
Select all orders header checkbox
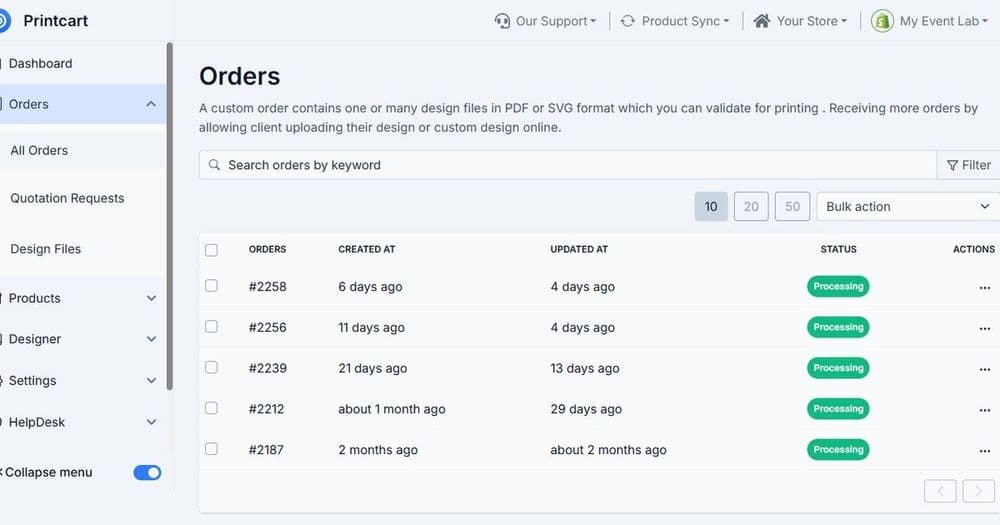[x=211, y=250]
